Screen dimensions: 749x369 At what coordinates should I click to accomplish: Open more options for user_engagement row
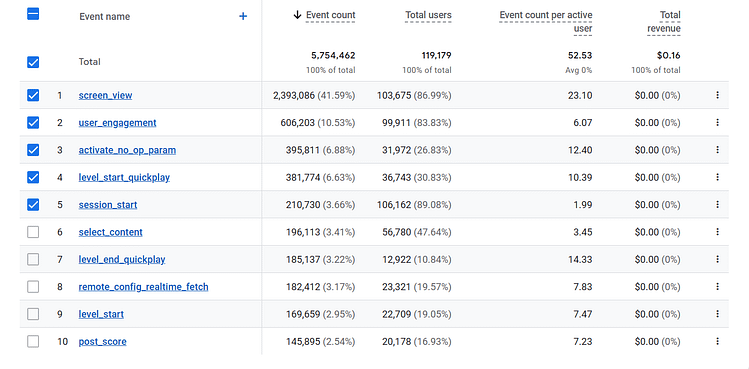click(x=717, y=123)
